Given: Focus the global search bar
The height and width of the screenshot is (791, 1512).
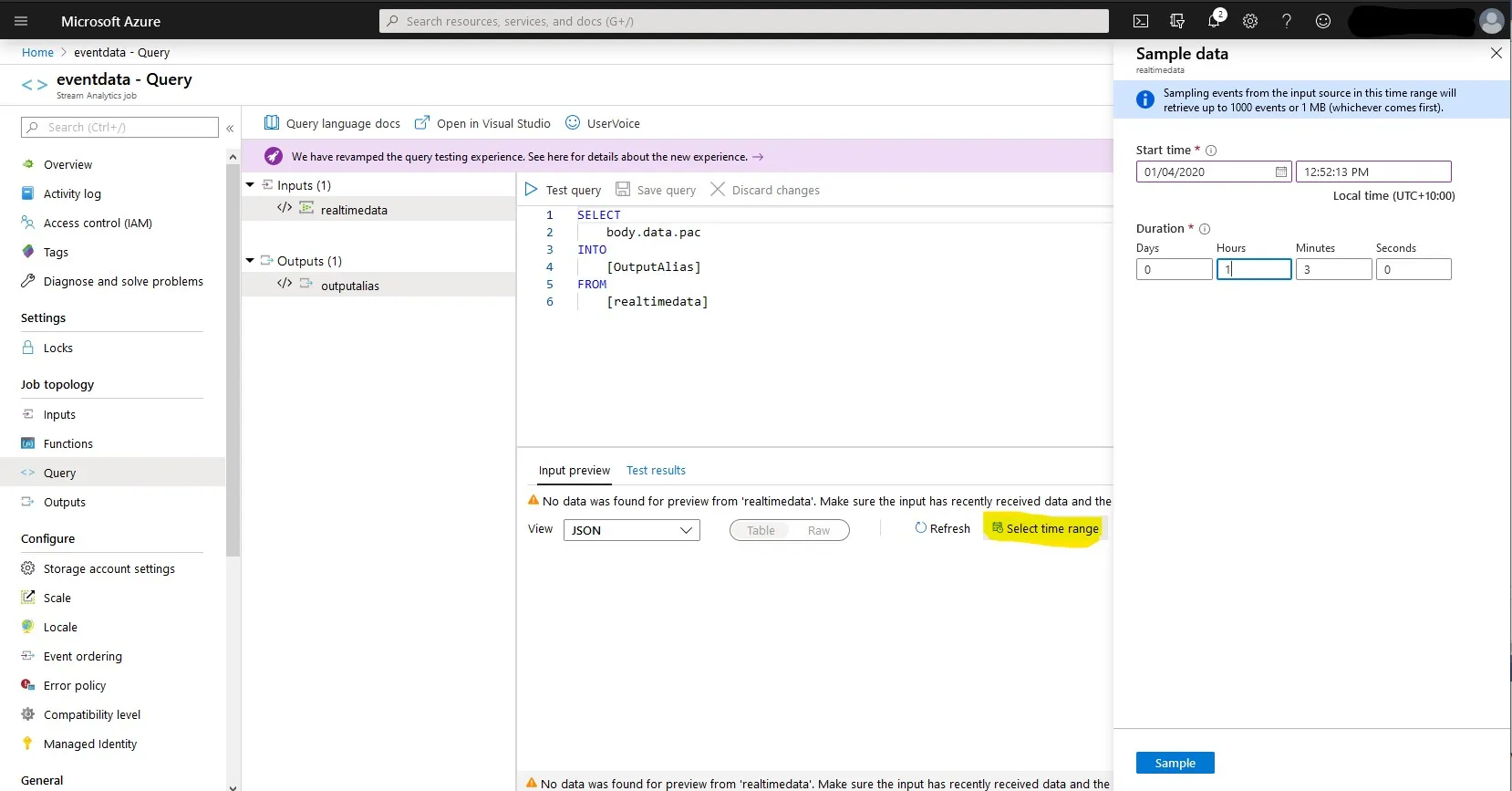Looking at the screenshot, I should click(x=744, y=21).
